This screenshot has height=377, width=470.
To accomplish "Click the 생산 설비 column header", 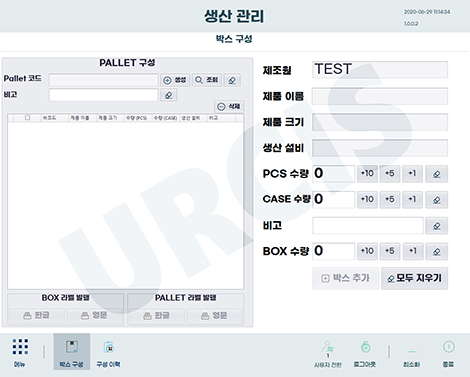I will [x=193, y=118].
